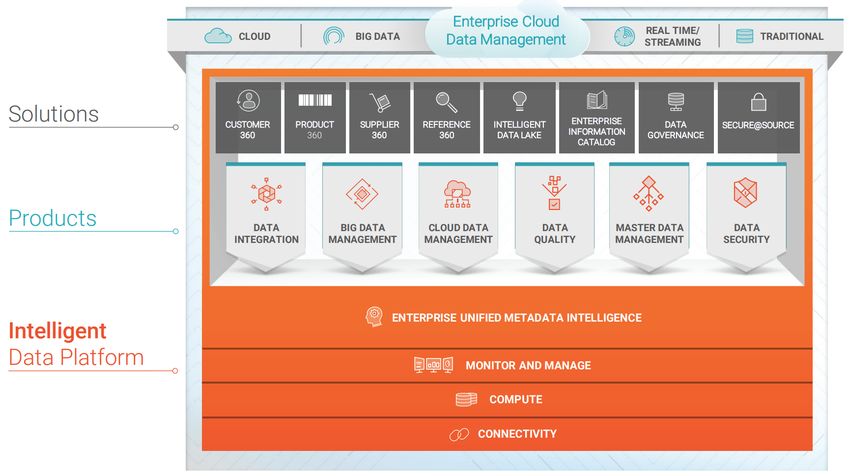850x476 pixels.
Task: Click the Product 360 barcode icon
Action: [x=315, y=100]
